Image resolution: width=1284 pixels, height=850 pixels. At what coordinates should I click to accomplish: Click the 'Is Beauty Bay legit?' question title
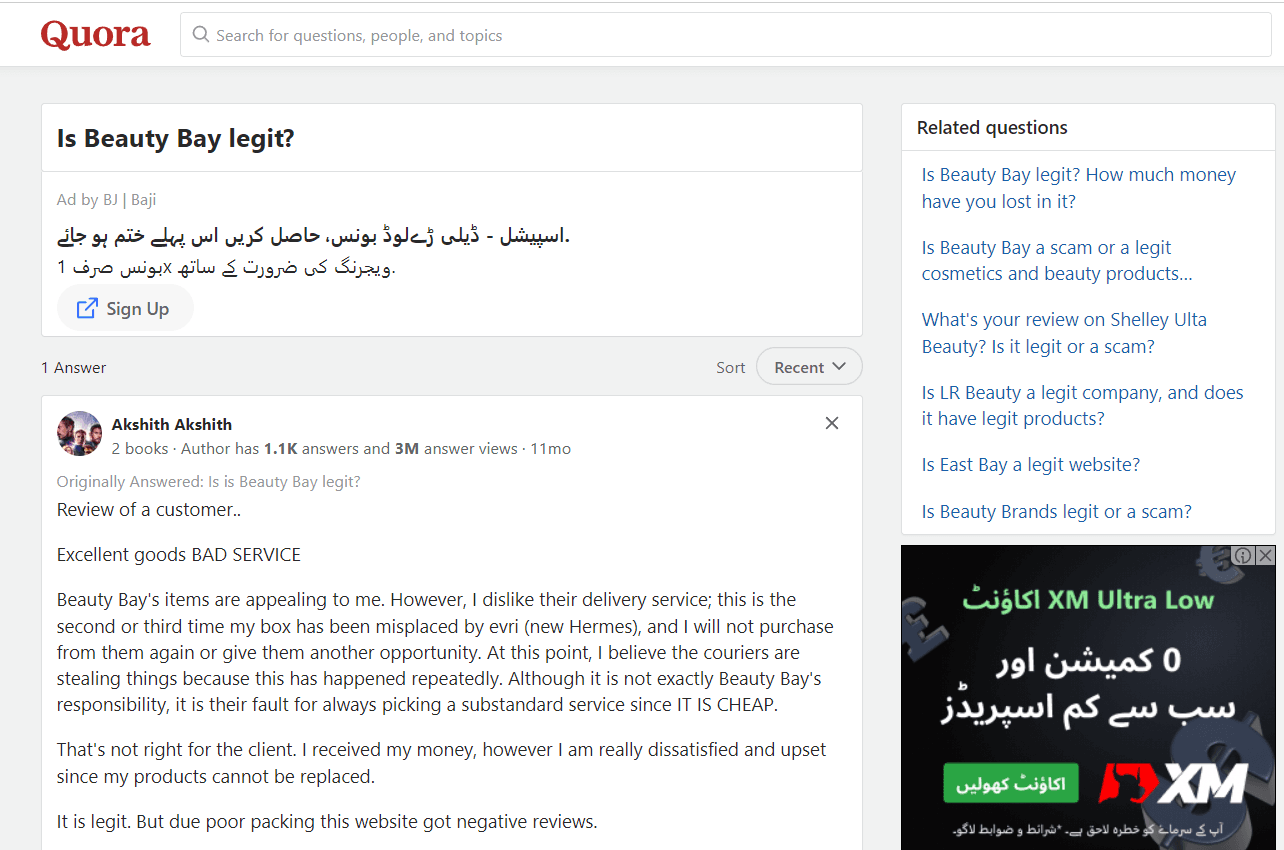coord(176,138)
